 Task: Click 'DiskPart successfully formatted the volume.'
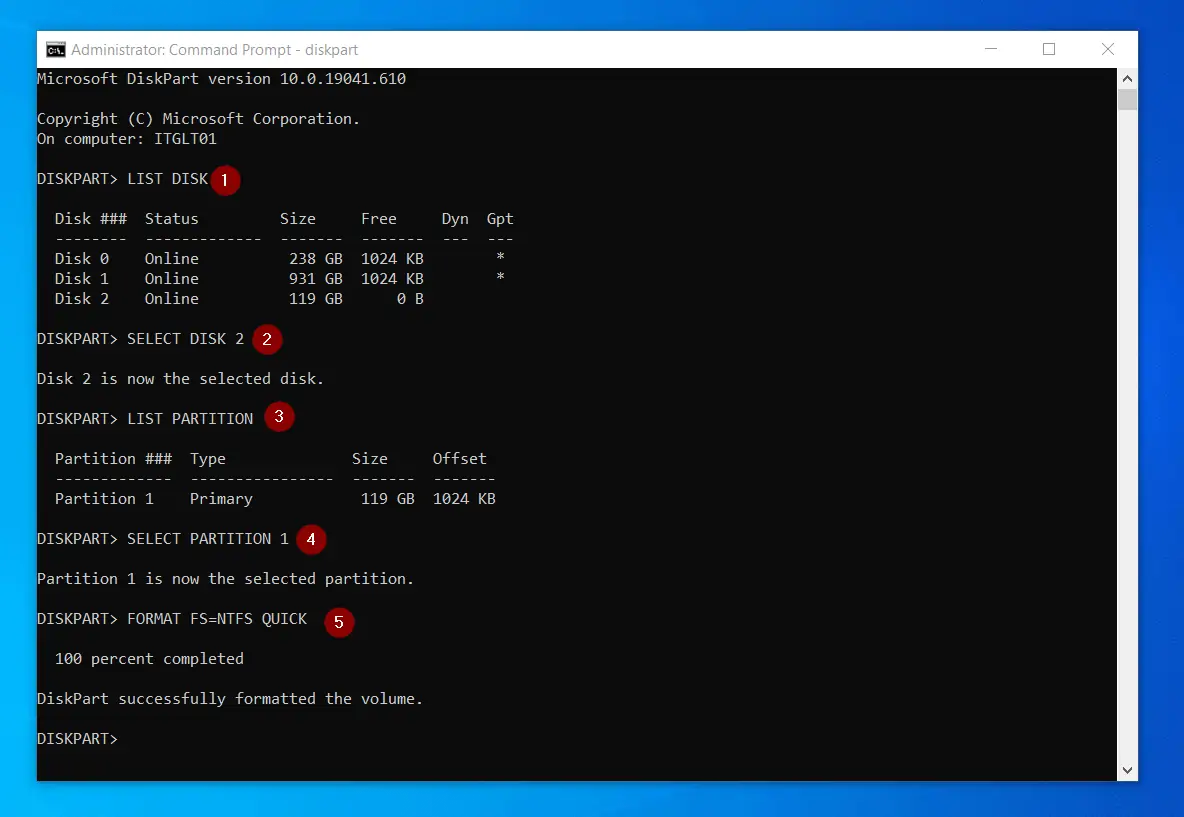[x=230, y=699]
